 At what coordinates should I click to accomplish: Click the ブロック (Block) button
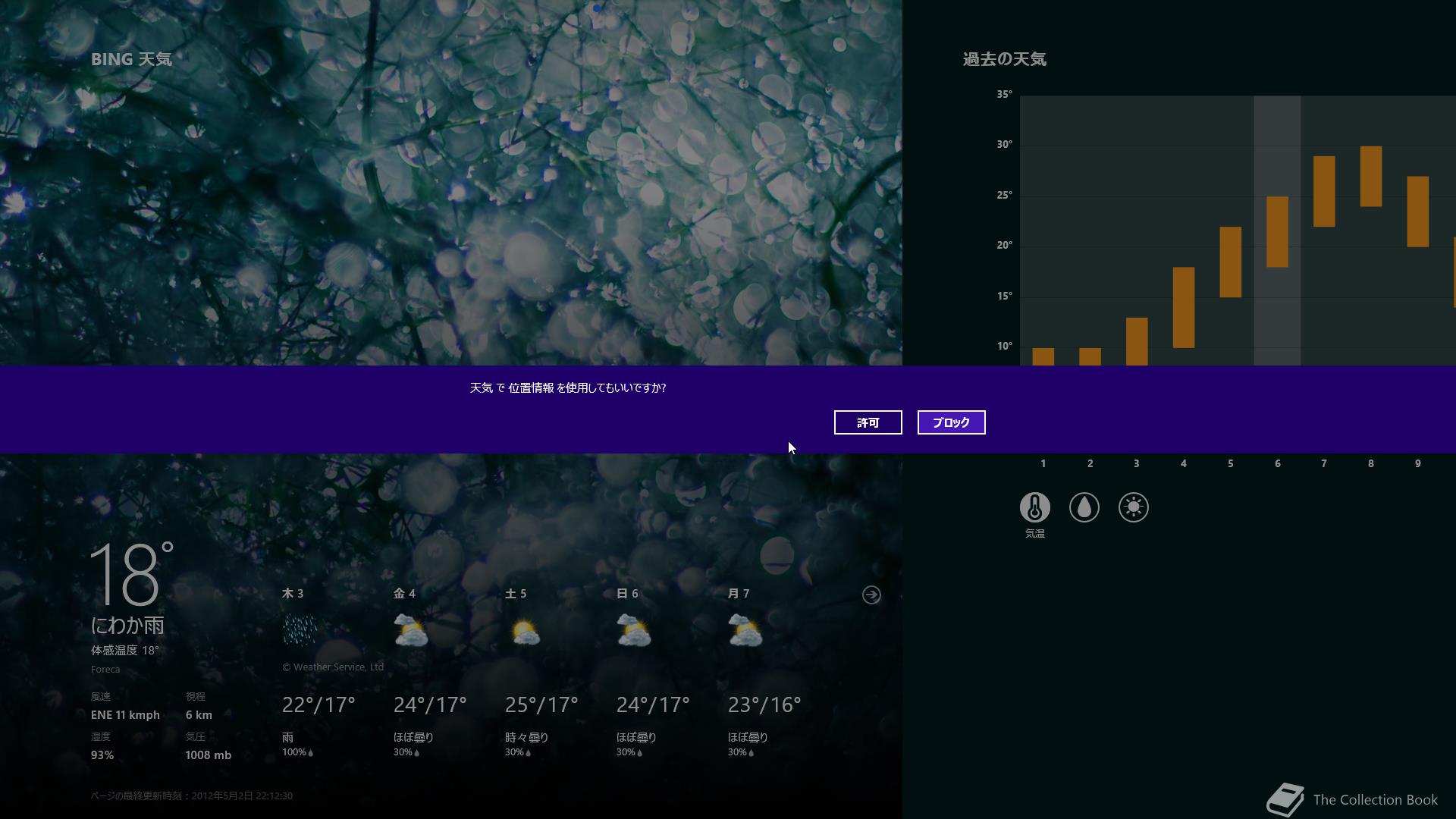[x=951, y=422]
